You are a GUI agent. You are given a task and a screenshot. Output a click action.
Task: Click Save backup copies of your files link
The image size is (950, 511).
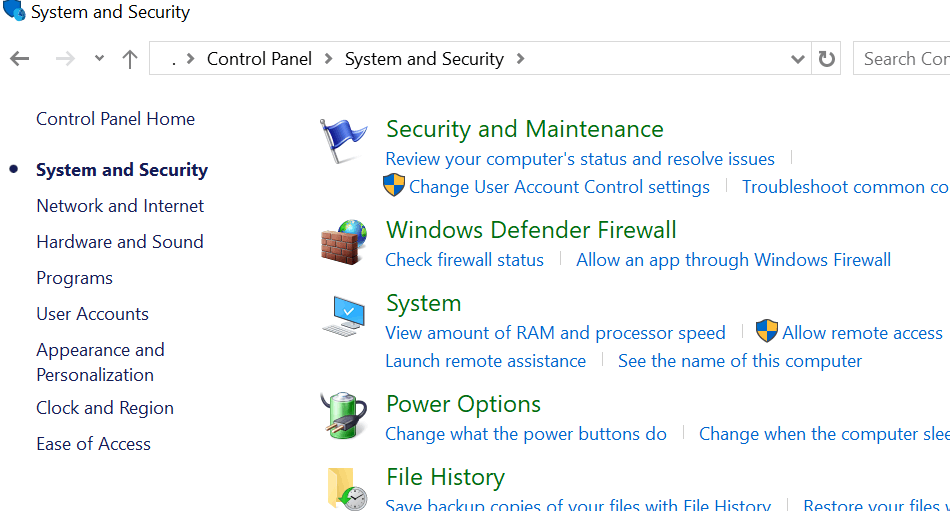[x=578, y=504]
